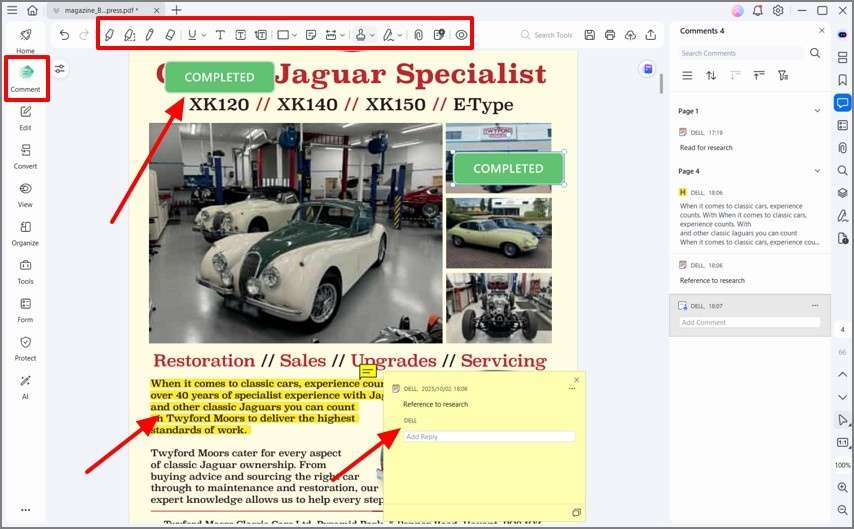The image size is (854, 529).
Task: Share the document via share icon
Action: click(651, 35)
